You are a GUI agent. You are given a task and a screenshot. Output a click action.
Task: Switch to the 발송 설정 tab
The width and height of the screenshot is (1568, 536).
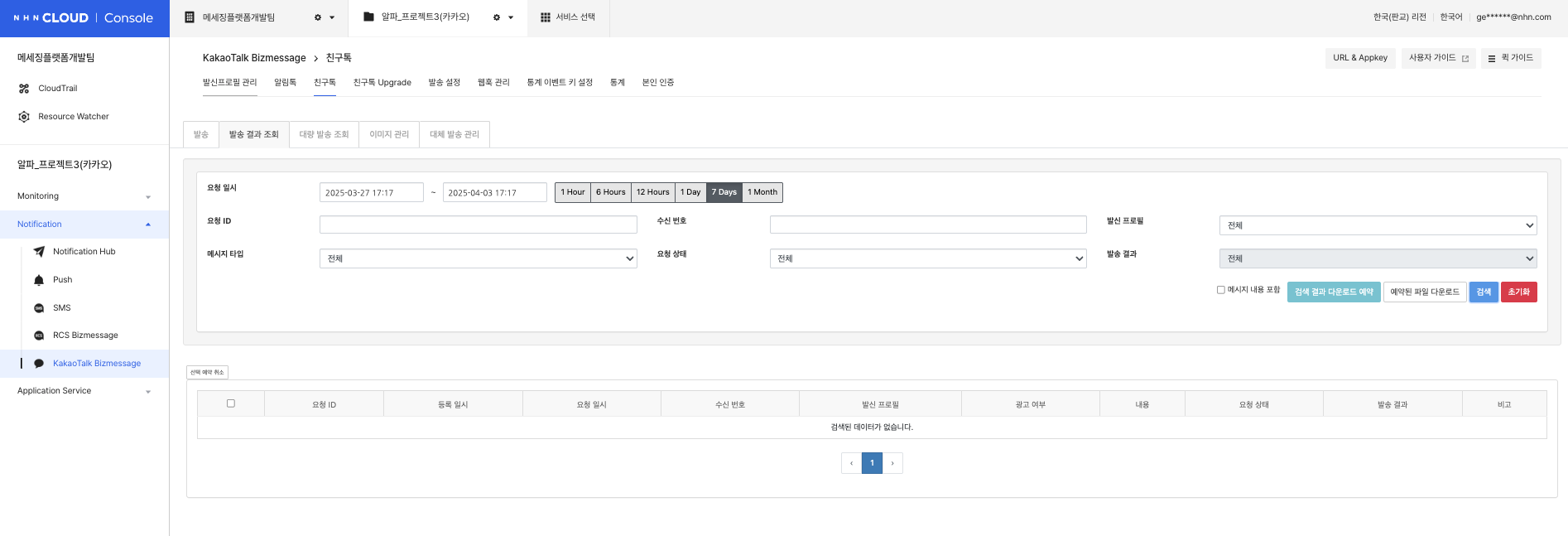tap(445, 83)
